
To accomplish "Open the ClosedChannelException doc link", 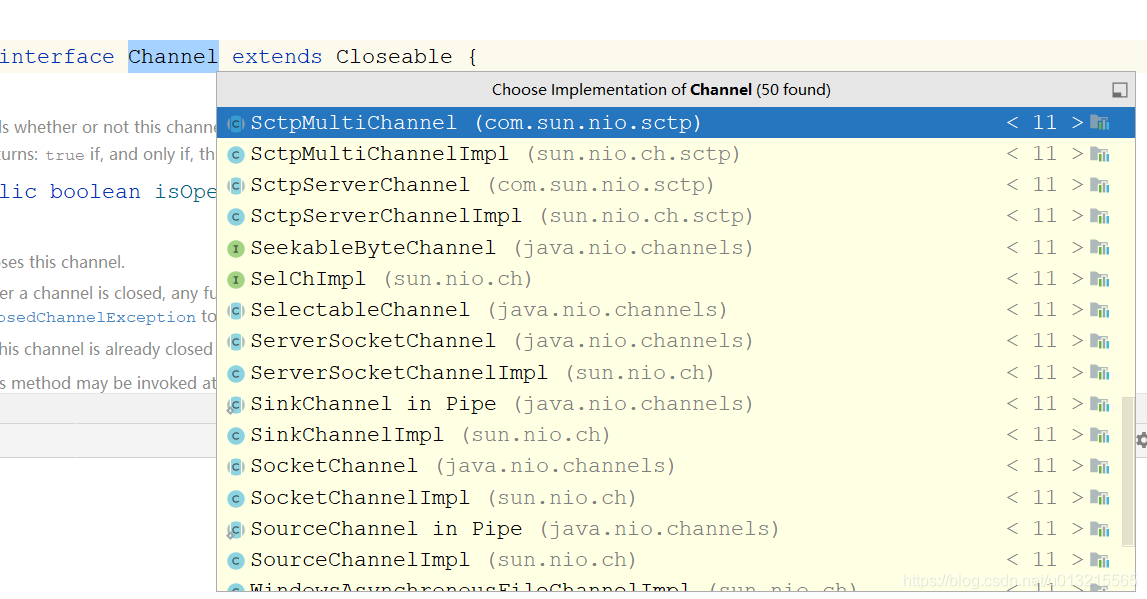I will pyautogui.click(x=98, y=317).
